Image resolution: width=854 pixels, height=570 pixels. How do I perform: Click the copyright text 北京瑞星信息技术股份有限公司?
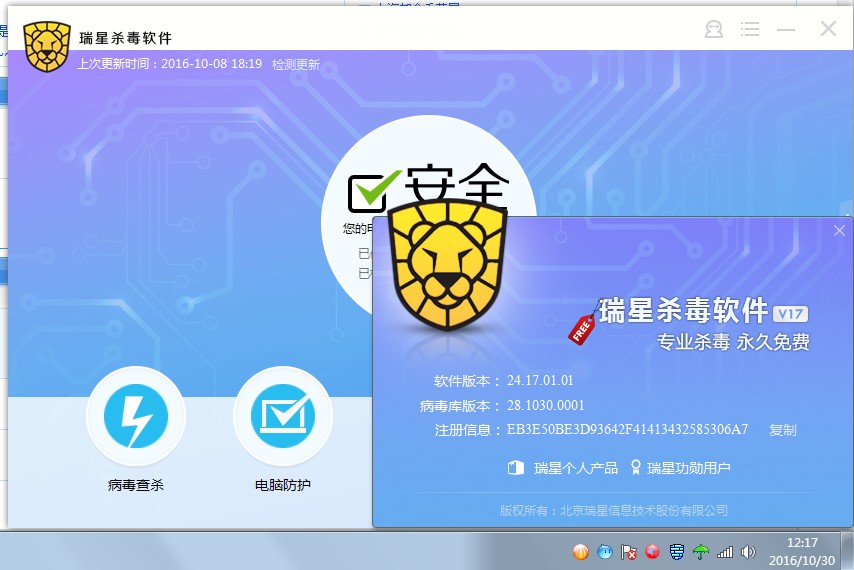(x=644, y=510)
